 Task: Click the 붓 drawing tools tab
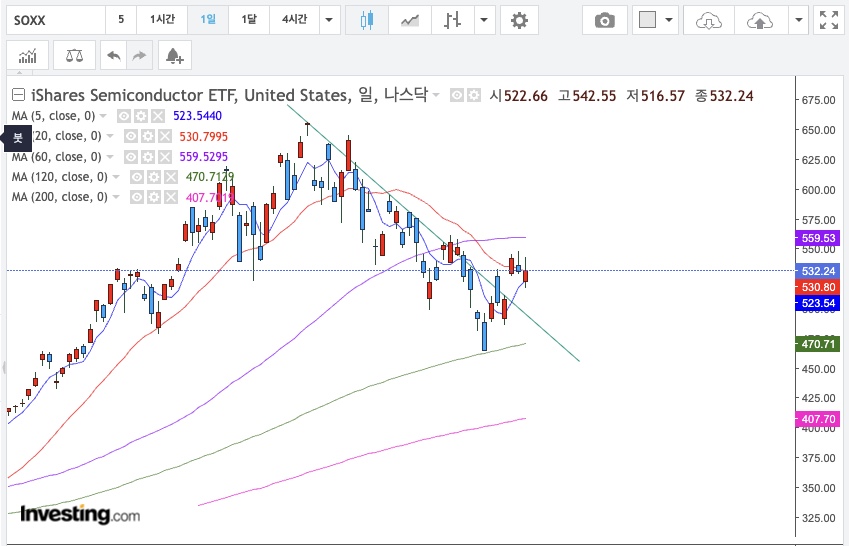[18, 138]
